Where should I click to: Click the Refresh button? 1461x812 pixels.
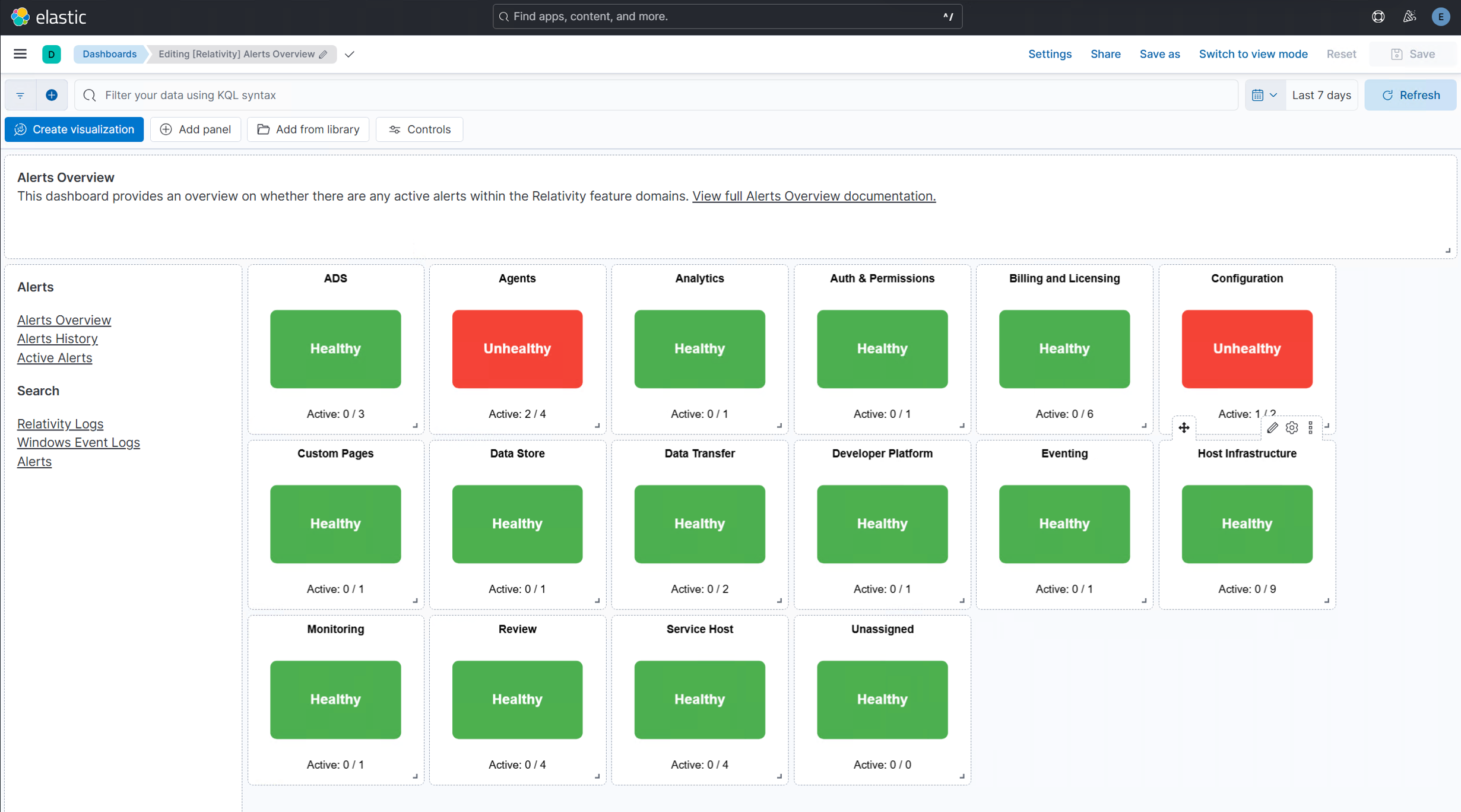1410,95
